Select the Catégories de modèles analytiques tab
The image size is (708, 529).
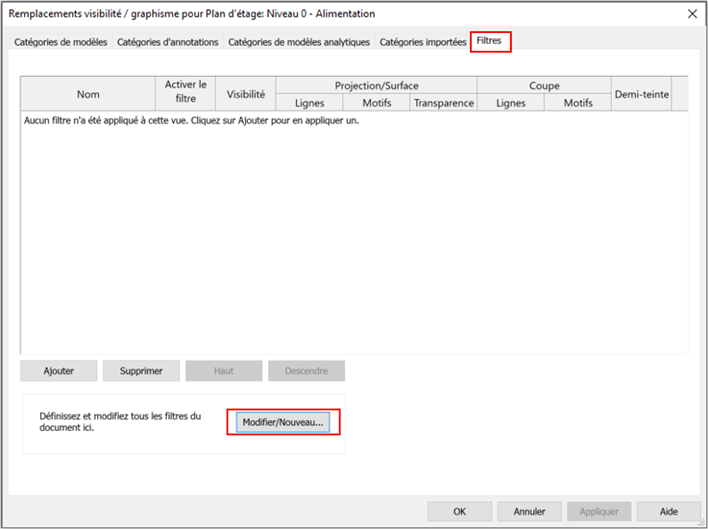coord(299,42)
